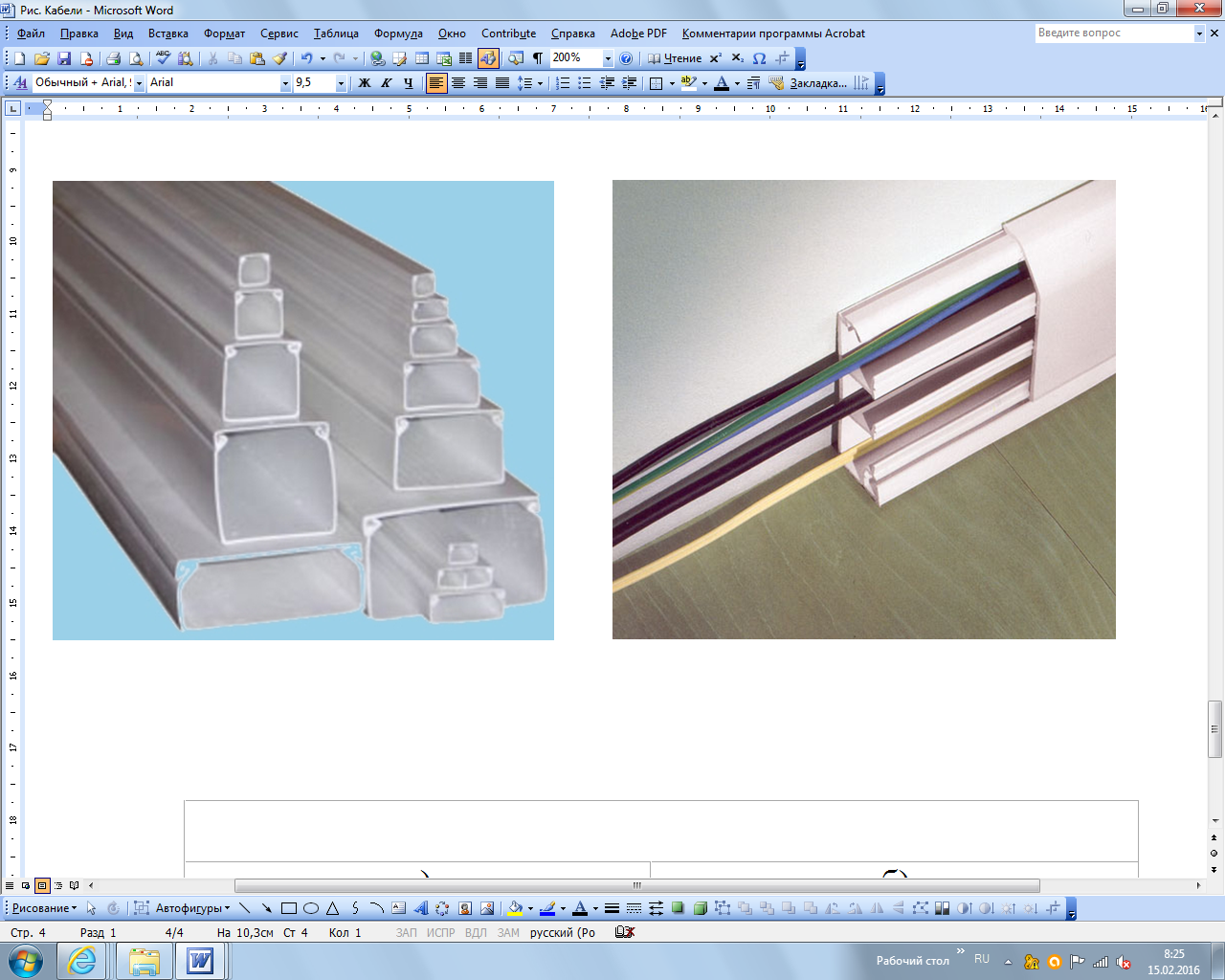Open a file with the folder icon
The image size is (1225, 980).
pyautogui.click(x=41, y=58)
